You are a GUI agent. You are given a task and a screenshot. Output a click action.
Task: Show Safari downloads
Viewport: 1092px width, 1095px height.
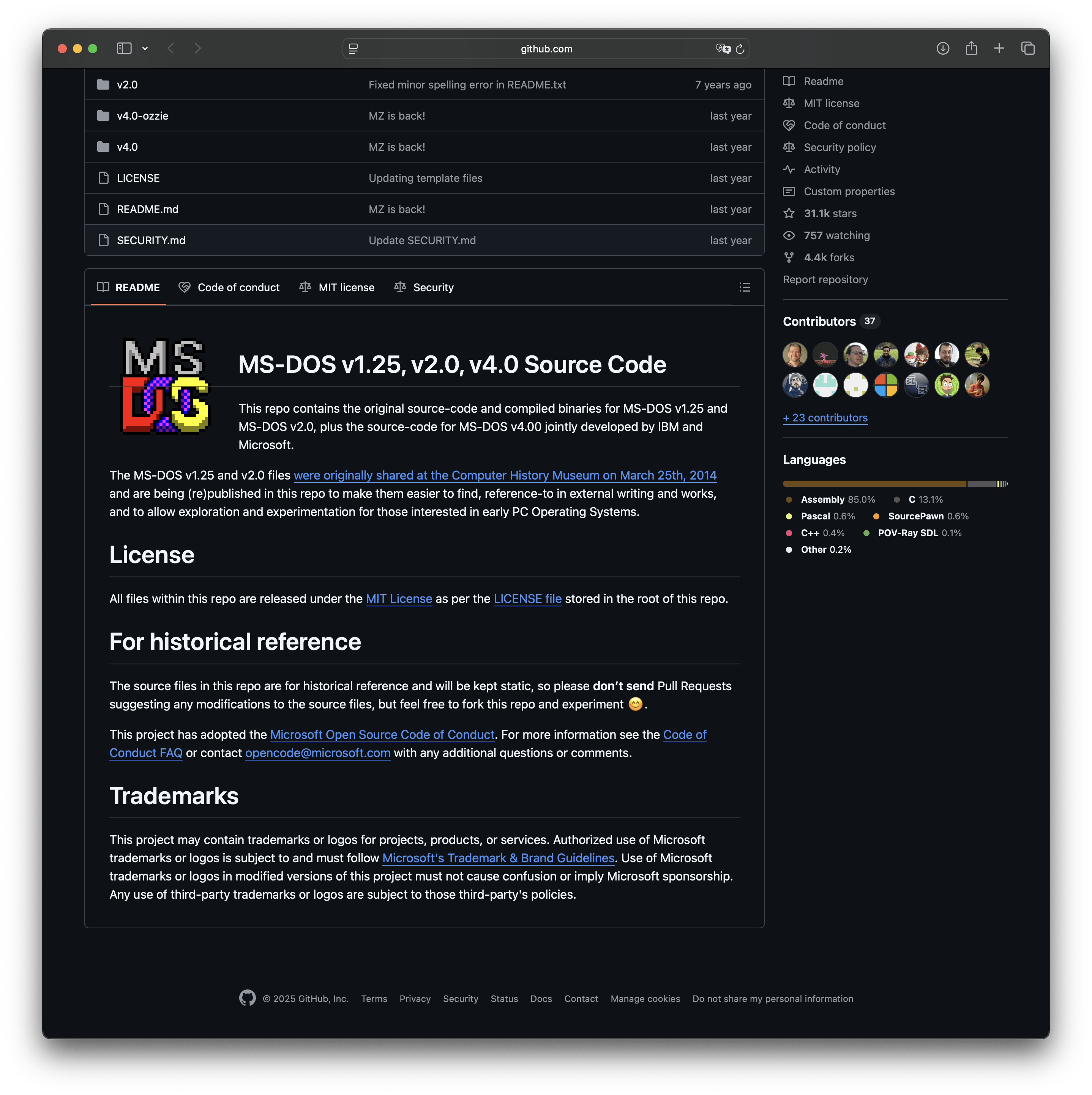[943, 49]
